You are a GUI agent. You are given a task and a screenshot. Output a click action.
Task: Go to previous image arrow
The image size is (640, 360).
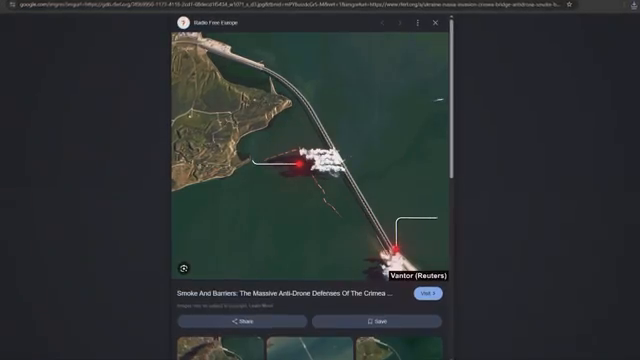click(382, 23)
